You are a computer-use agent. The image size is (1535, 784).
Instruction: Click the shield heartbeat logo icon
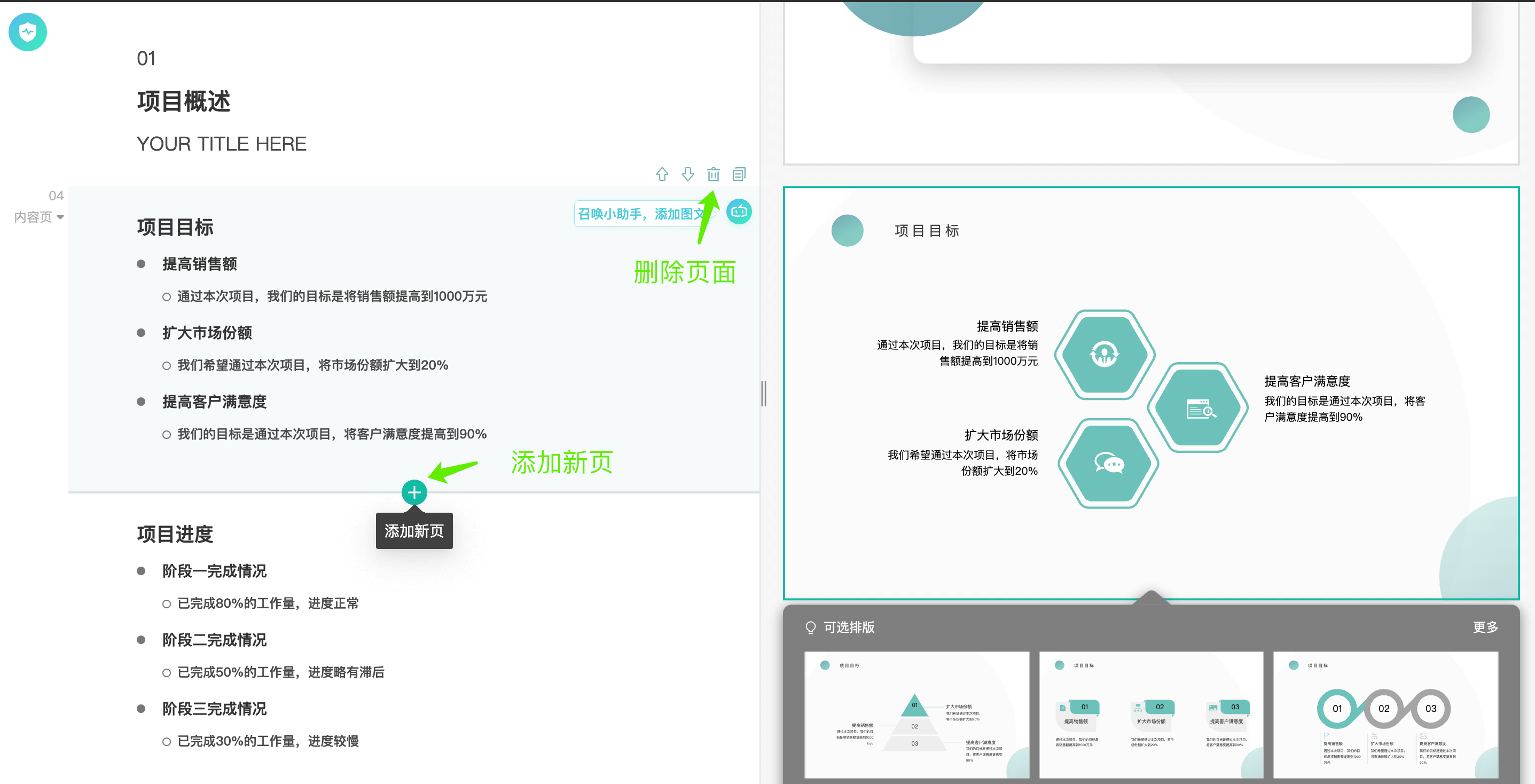27,32
